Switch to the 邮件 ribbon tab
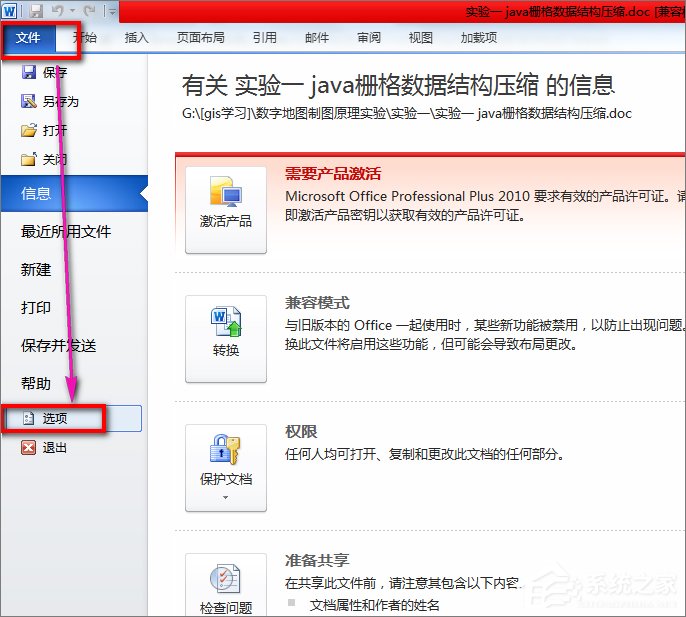686x617 pixels. pyautogui.click(x=317, y=38)
